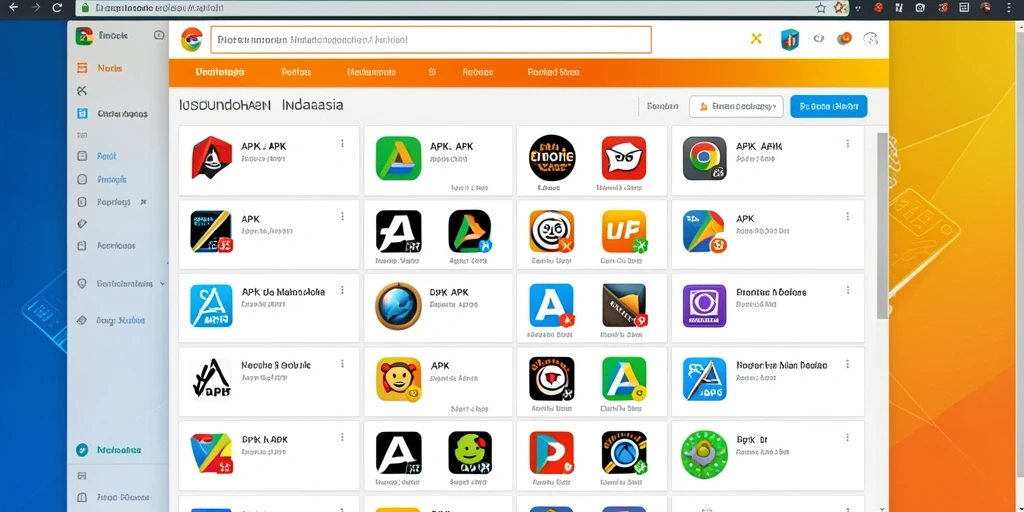Viewport: 1024px width, 512px height.
Task: Click the yellow X beside the search box
Action: [756, 39]
